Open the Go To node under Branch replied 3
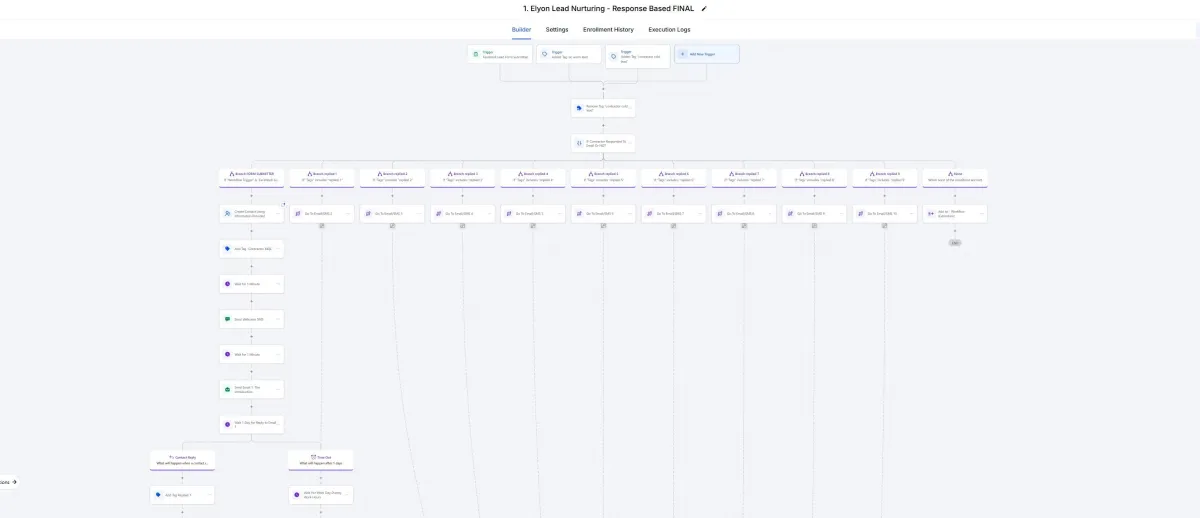The width and height of the screenshot is (1200, 518). point(463,213)
